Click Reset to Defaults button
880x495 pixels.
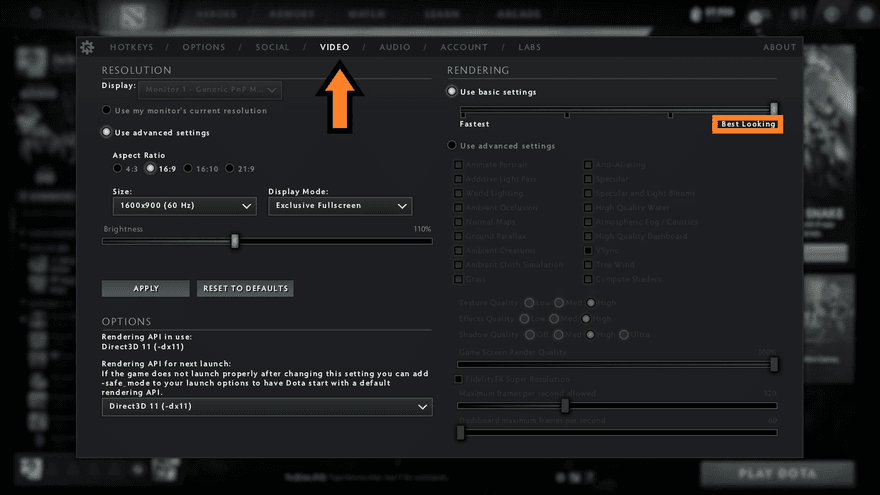tap(245, 288)
